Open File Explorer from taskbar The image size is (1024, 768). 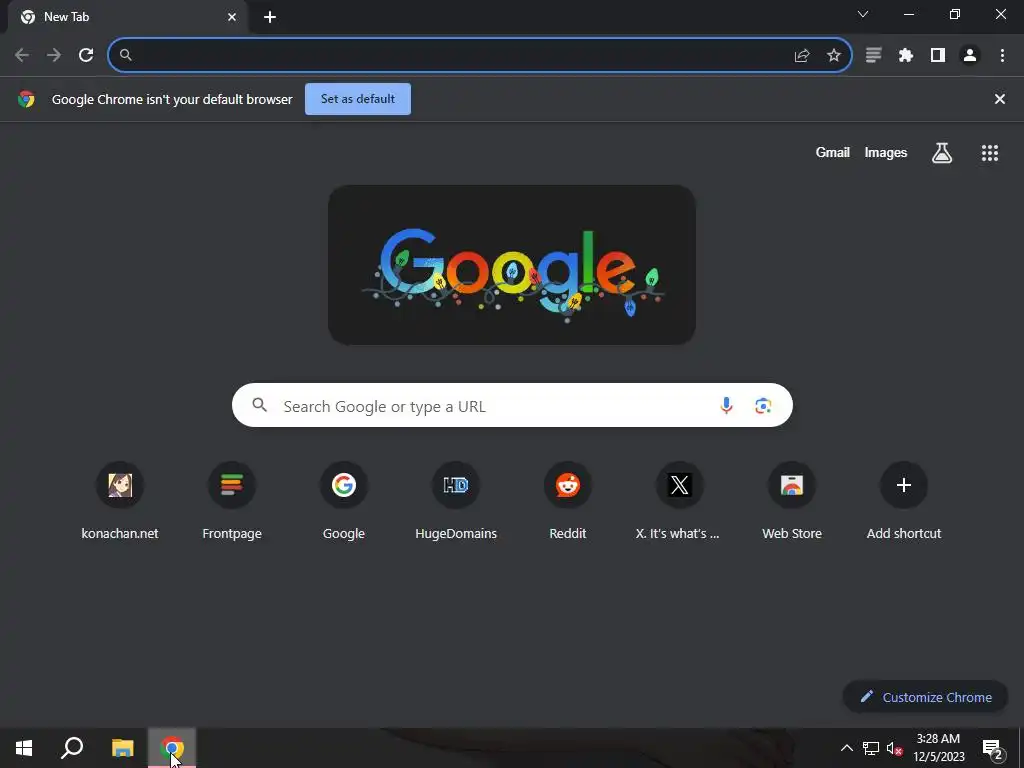(x=123, y=748)
